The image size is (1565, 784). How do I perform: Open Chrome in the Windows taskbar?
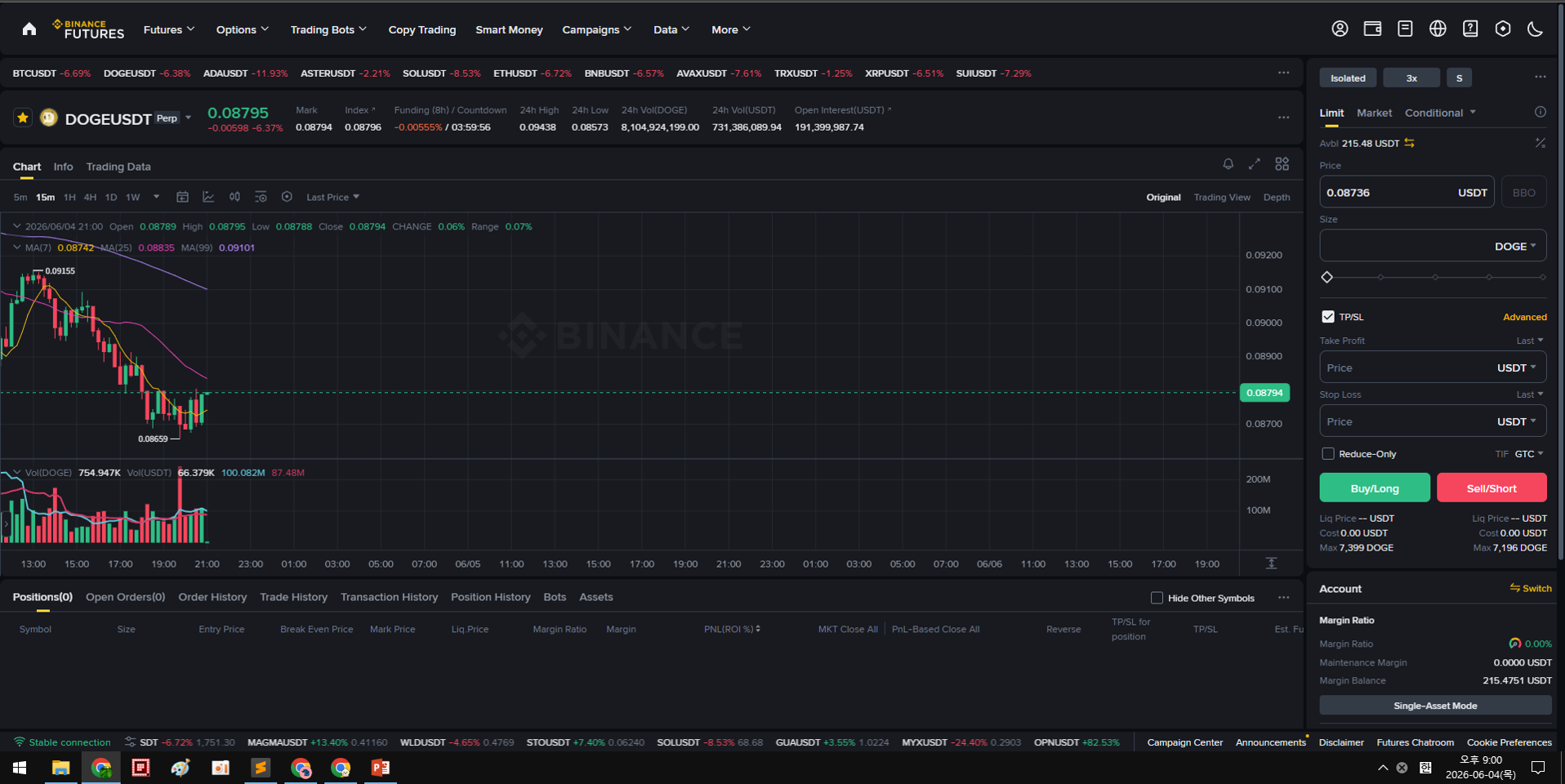click(x=101, y=768)
